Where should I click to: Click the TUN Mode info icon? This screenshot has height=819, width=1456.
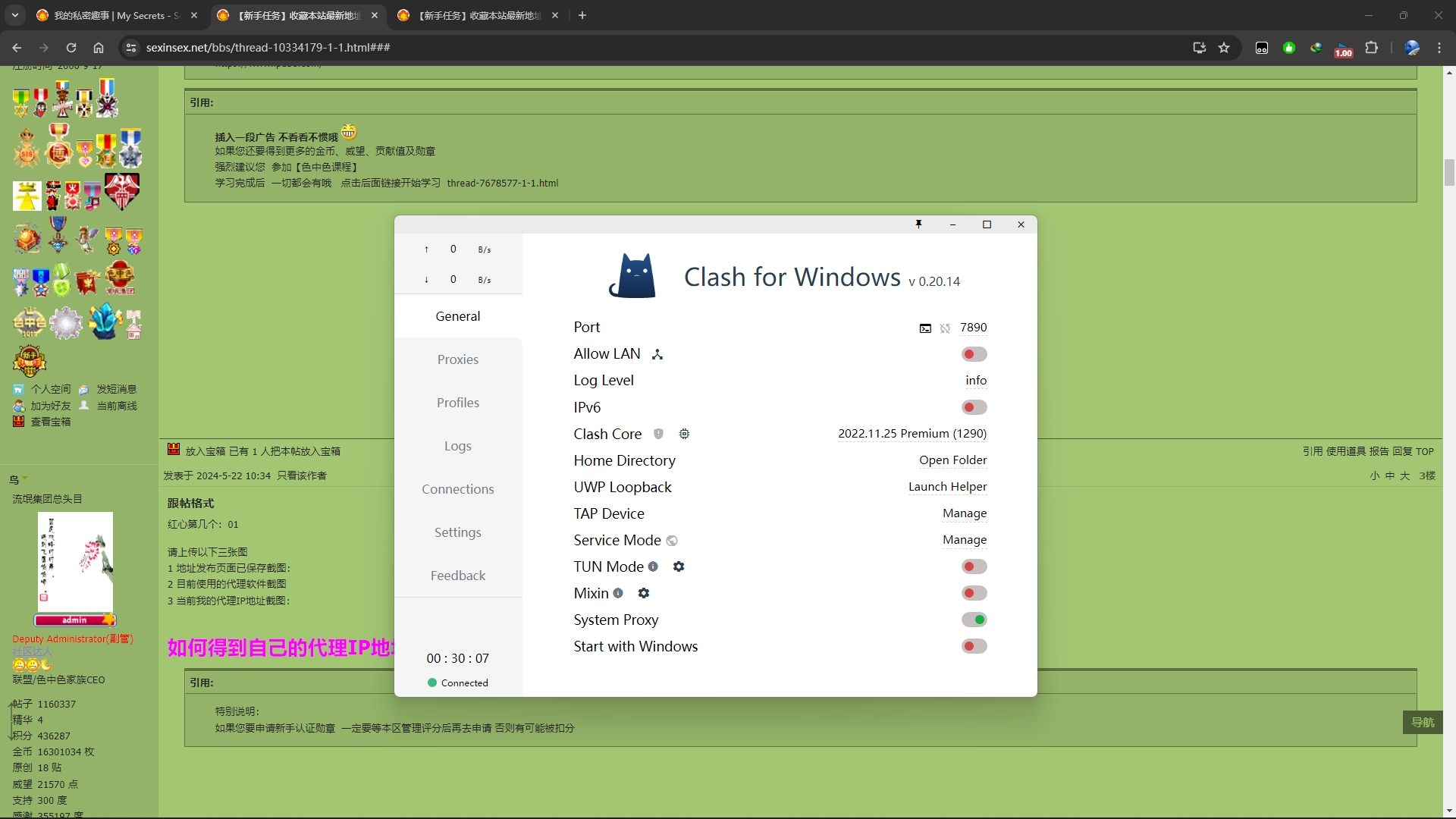(653, 566)
